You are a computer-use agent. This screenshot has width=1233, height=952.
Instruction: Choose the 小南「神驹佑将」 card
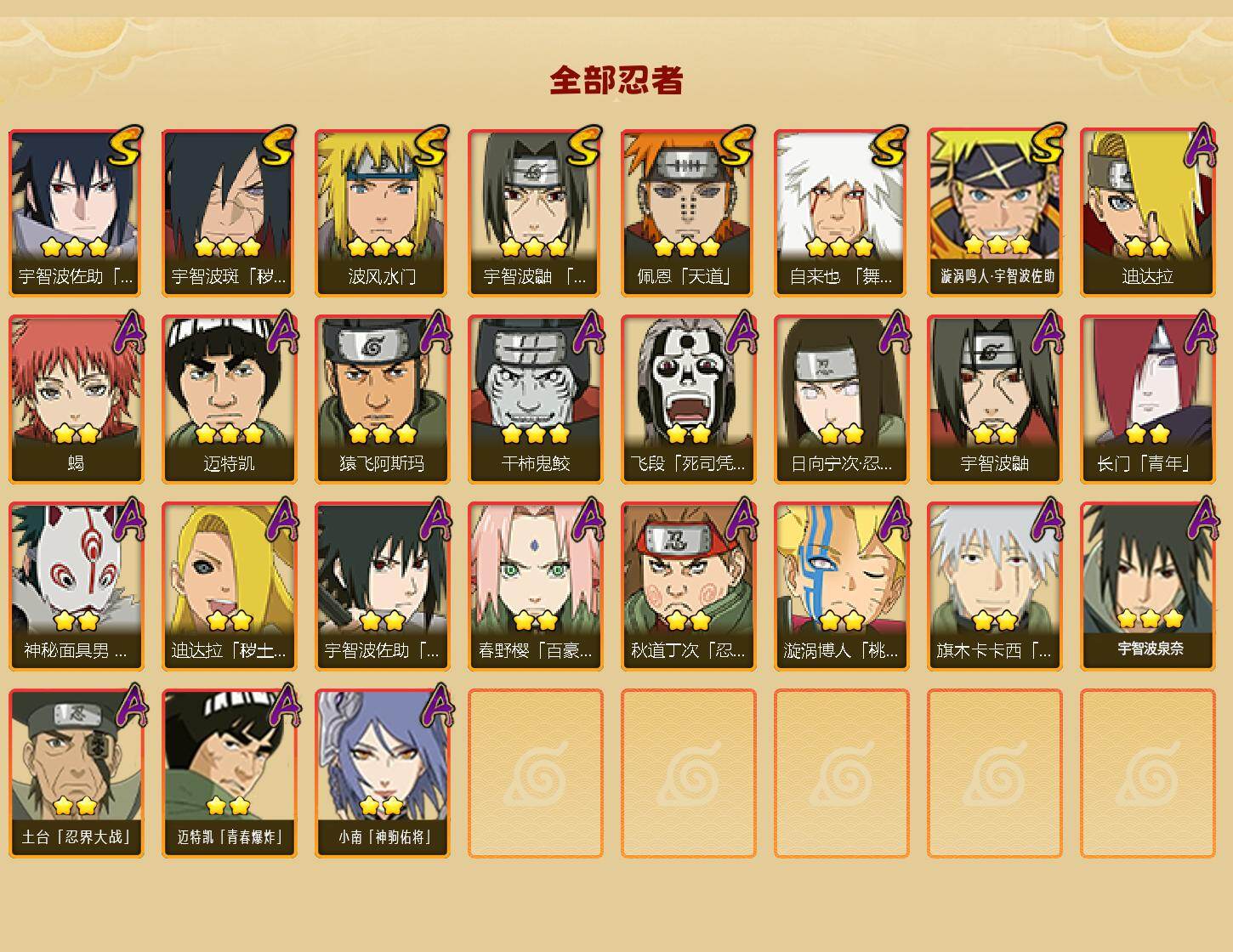[383, 773]
